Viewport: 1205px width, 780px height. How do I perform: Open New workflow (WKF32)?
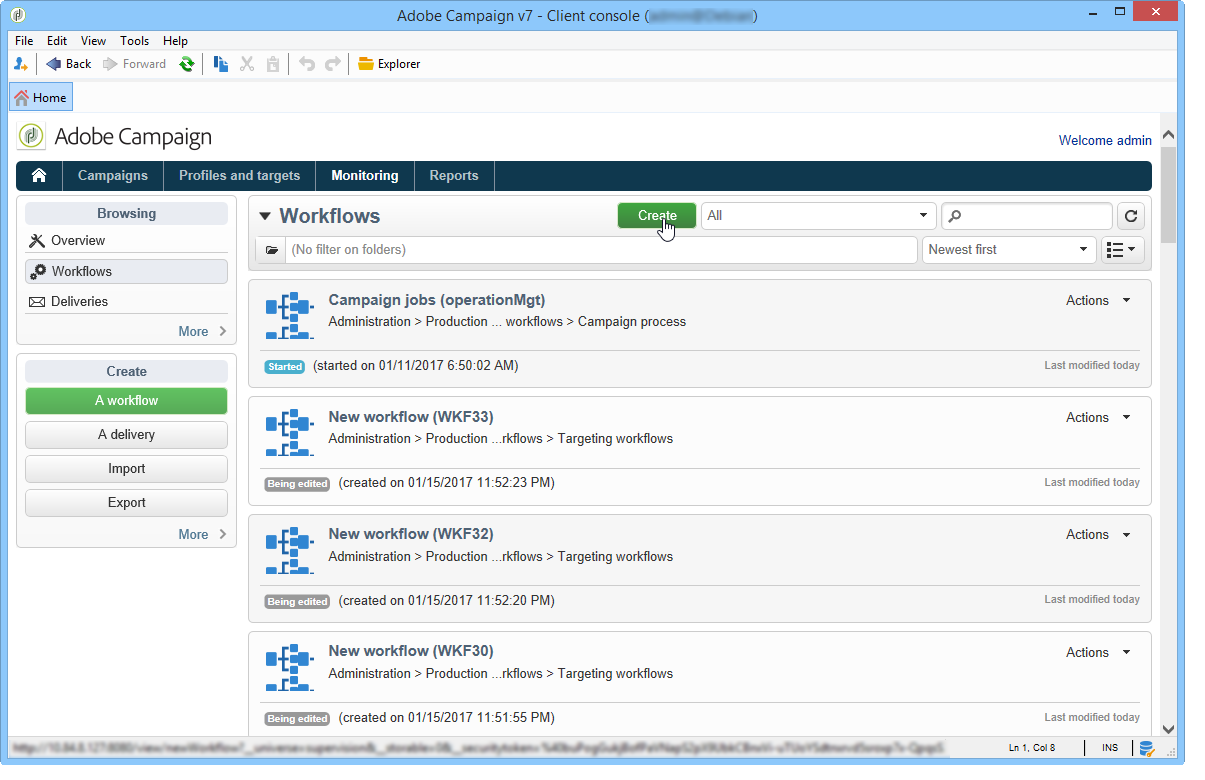tap(411, 534)
